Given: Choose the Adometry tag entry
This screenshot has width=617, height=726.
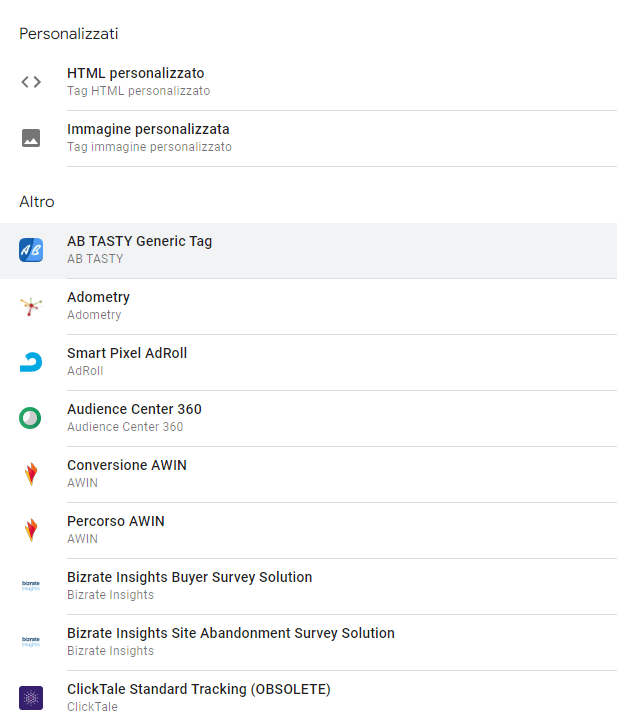Looking at the screenshot, I should coord(308,307).
